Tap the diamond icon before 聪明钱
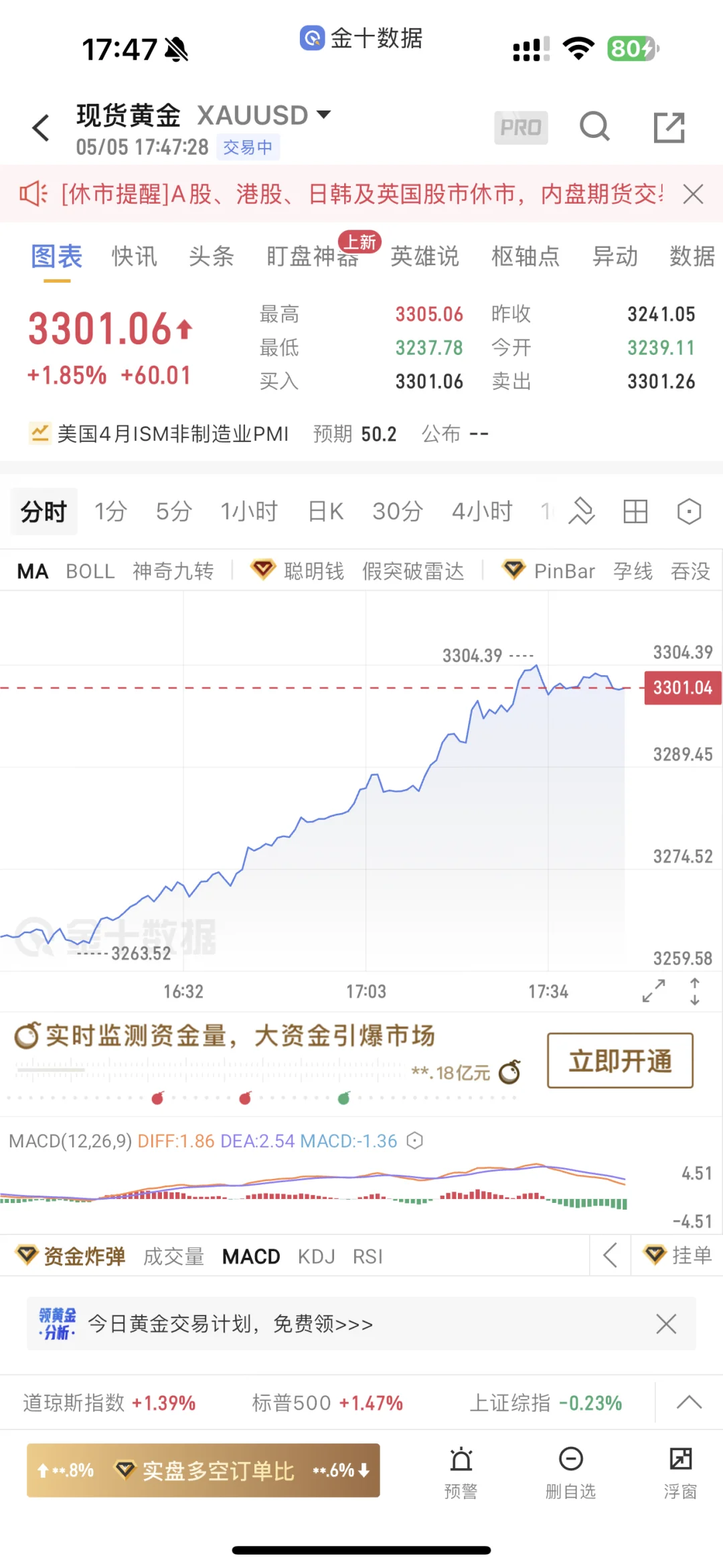Screen dimensions: 723x1568 click(x=263, y=570)
